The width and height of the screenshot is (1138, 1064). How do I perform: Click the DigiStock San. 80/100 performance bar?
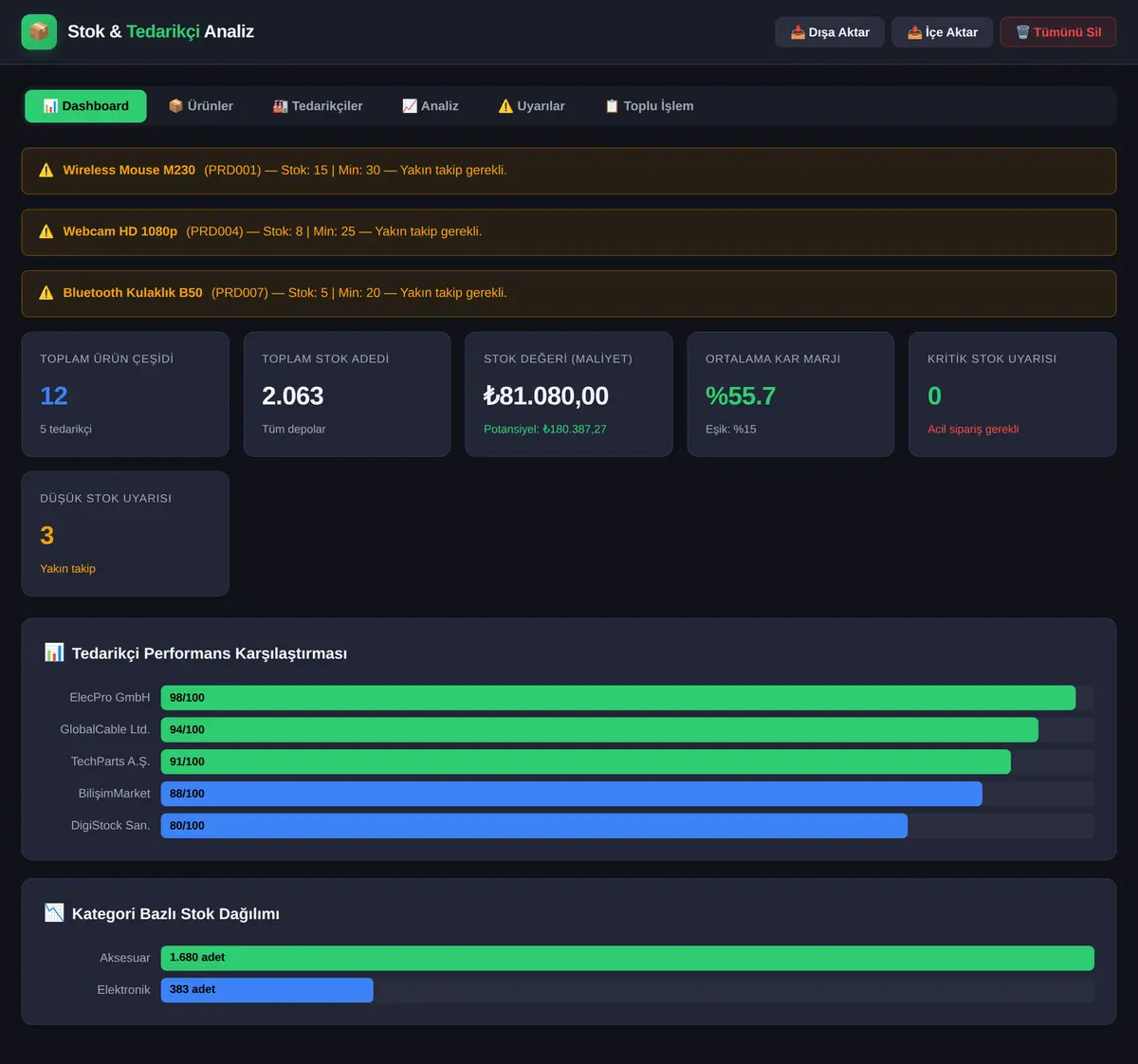pyautogui.click(x=534, y=826)
